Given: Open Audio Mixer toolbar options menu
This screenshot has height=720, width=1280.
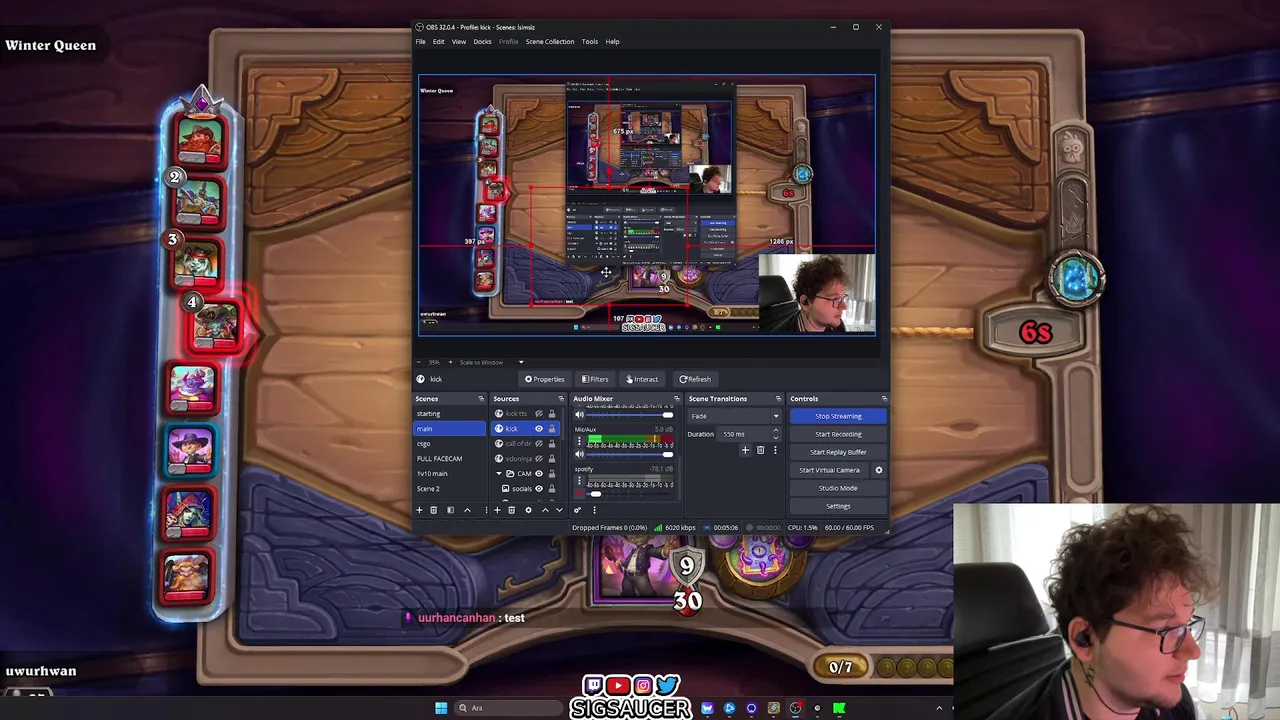Looking at the screenshot, I should (594, 510).
